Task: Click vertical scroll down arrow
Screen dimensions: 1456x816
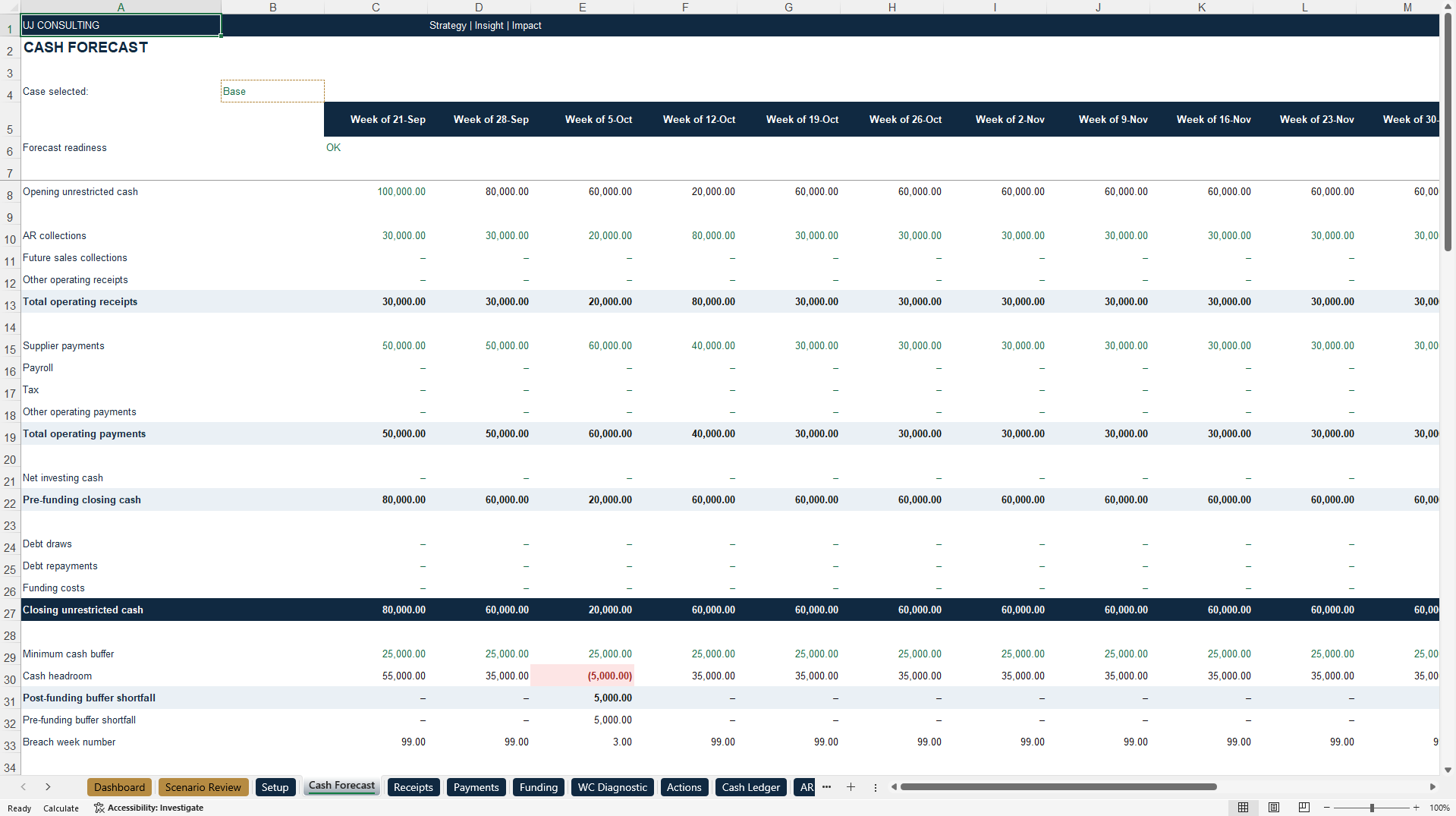Action: 1448,769
